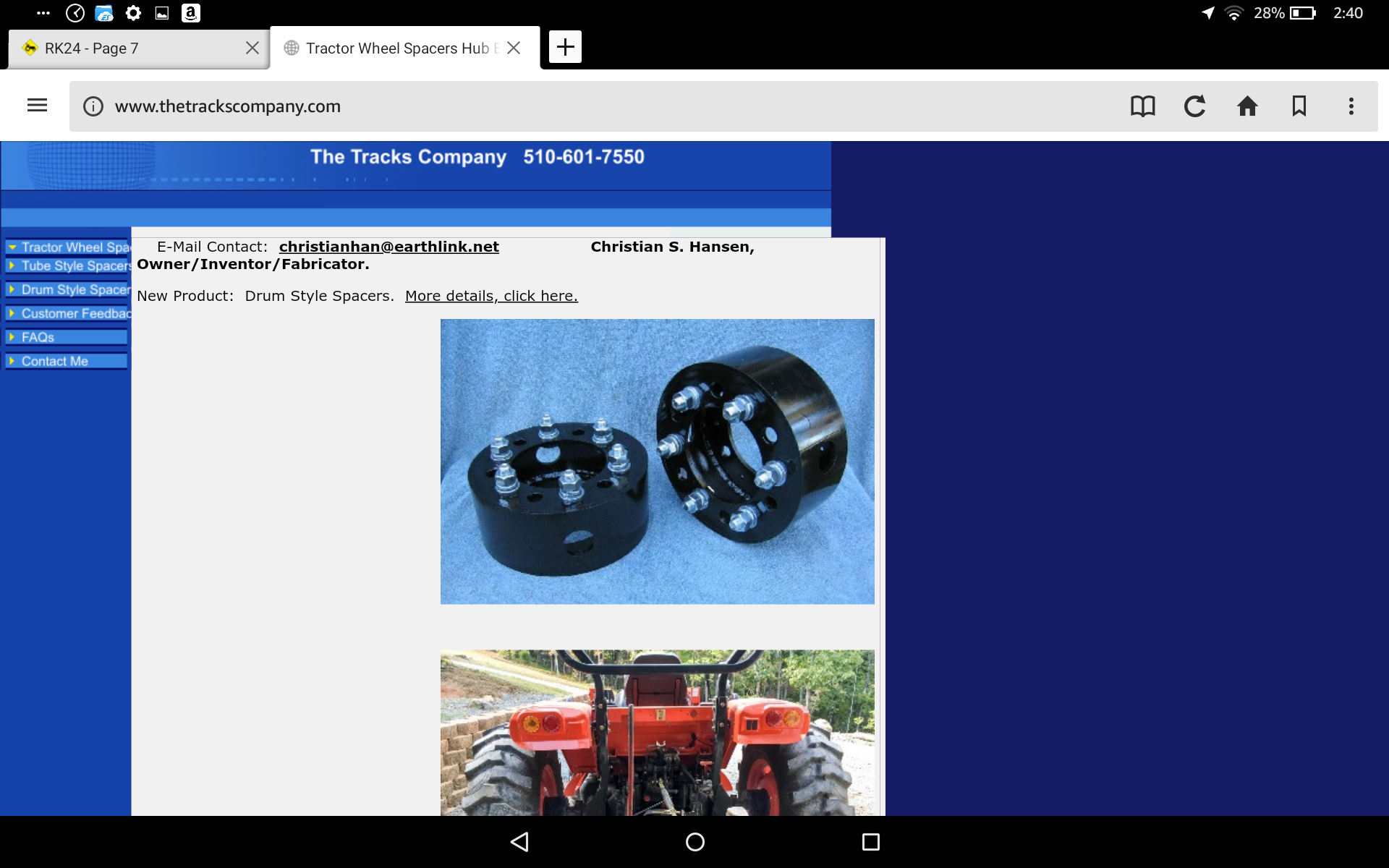Open Customer Feedback menu item
1389x868 pixels.
point(67,313)
